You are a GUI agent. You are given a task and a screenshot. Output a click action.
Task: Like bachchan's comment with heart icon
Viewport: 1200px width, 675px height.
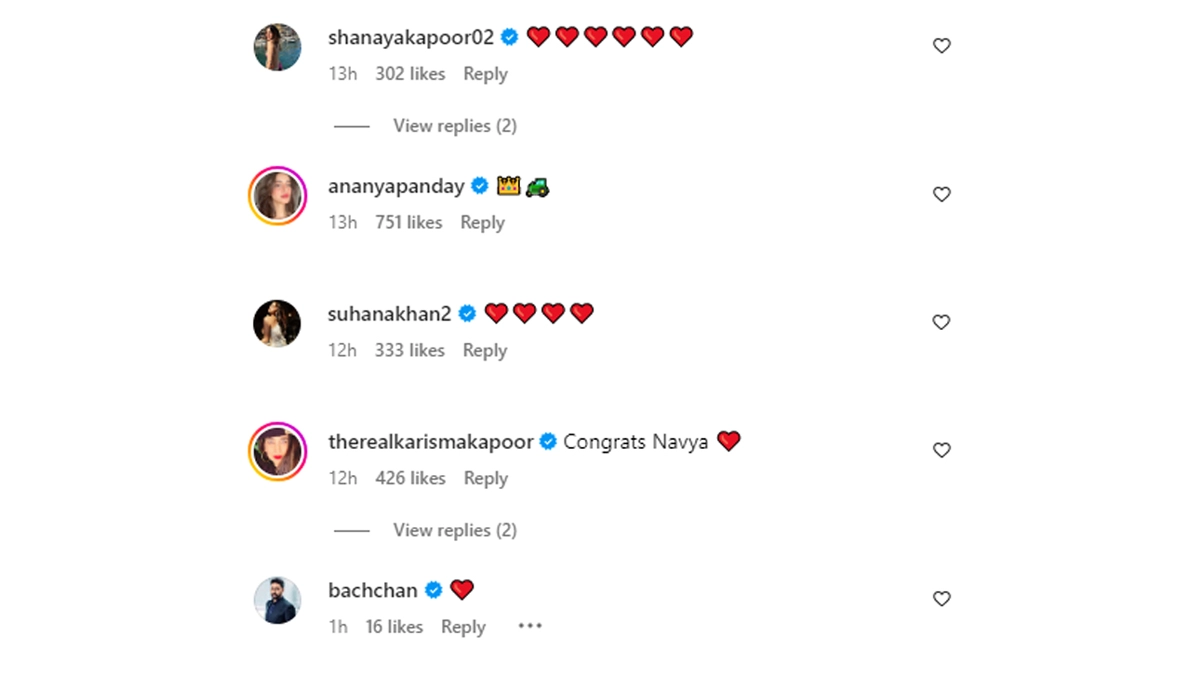[x=941, y=599]
